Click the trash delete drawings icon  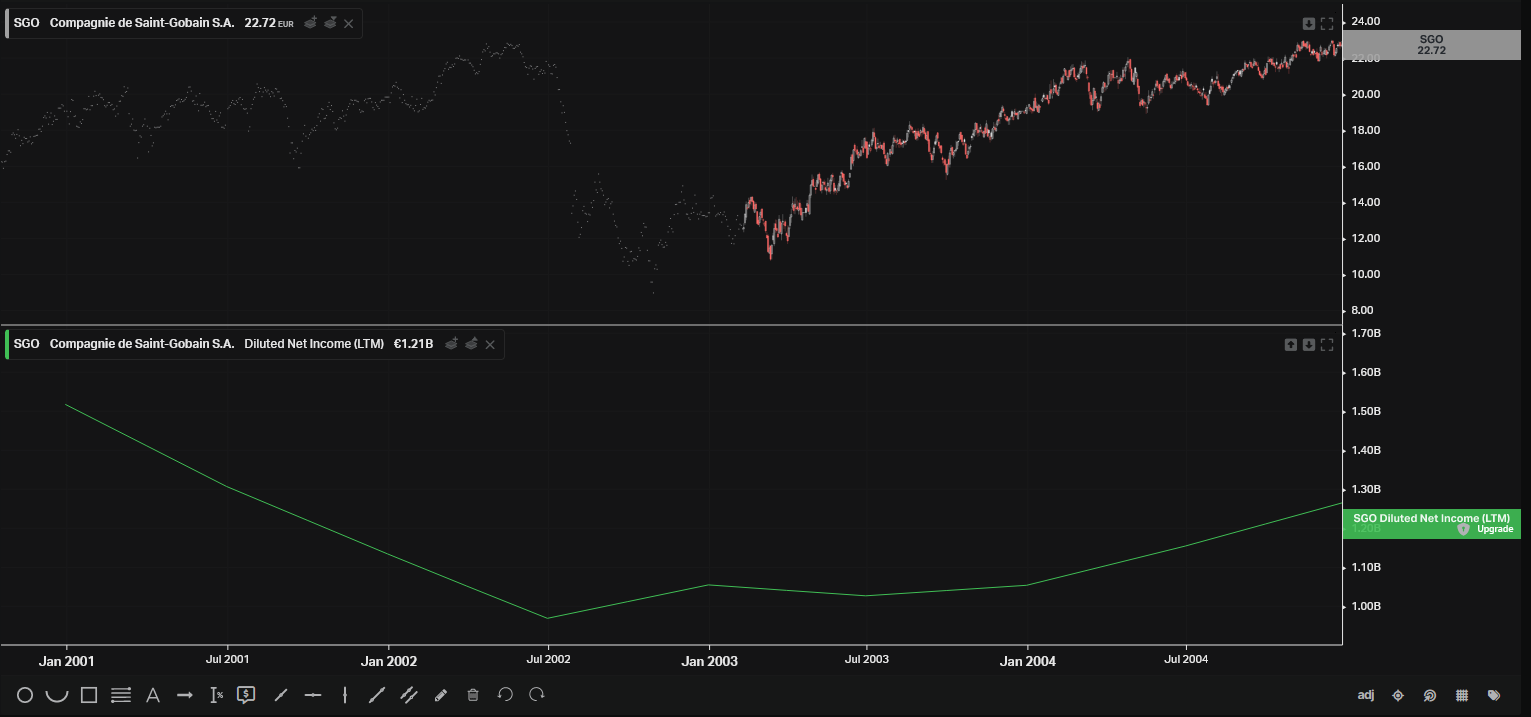click(473, 695)
